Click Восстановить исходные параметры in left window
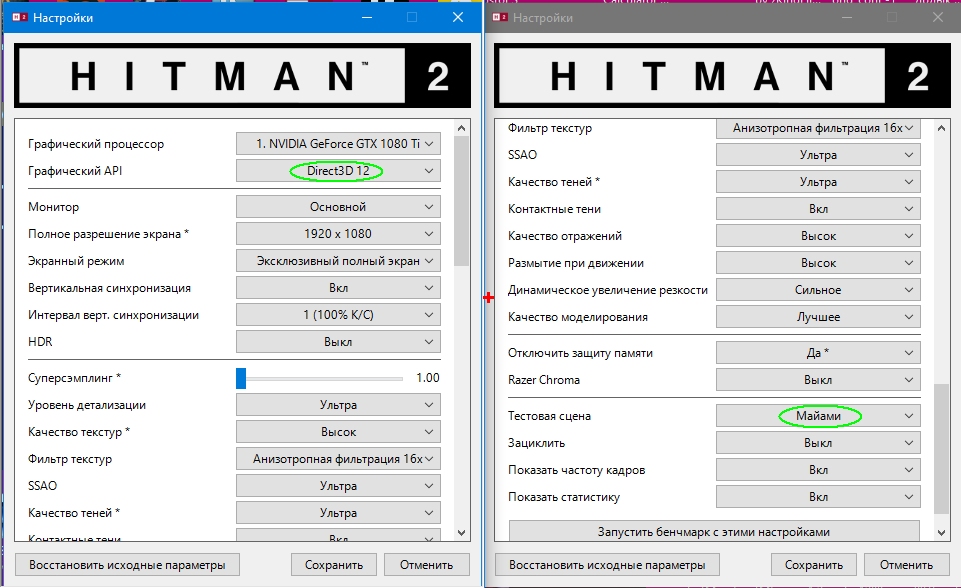The image size is (961, 588). coord(127,565)
